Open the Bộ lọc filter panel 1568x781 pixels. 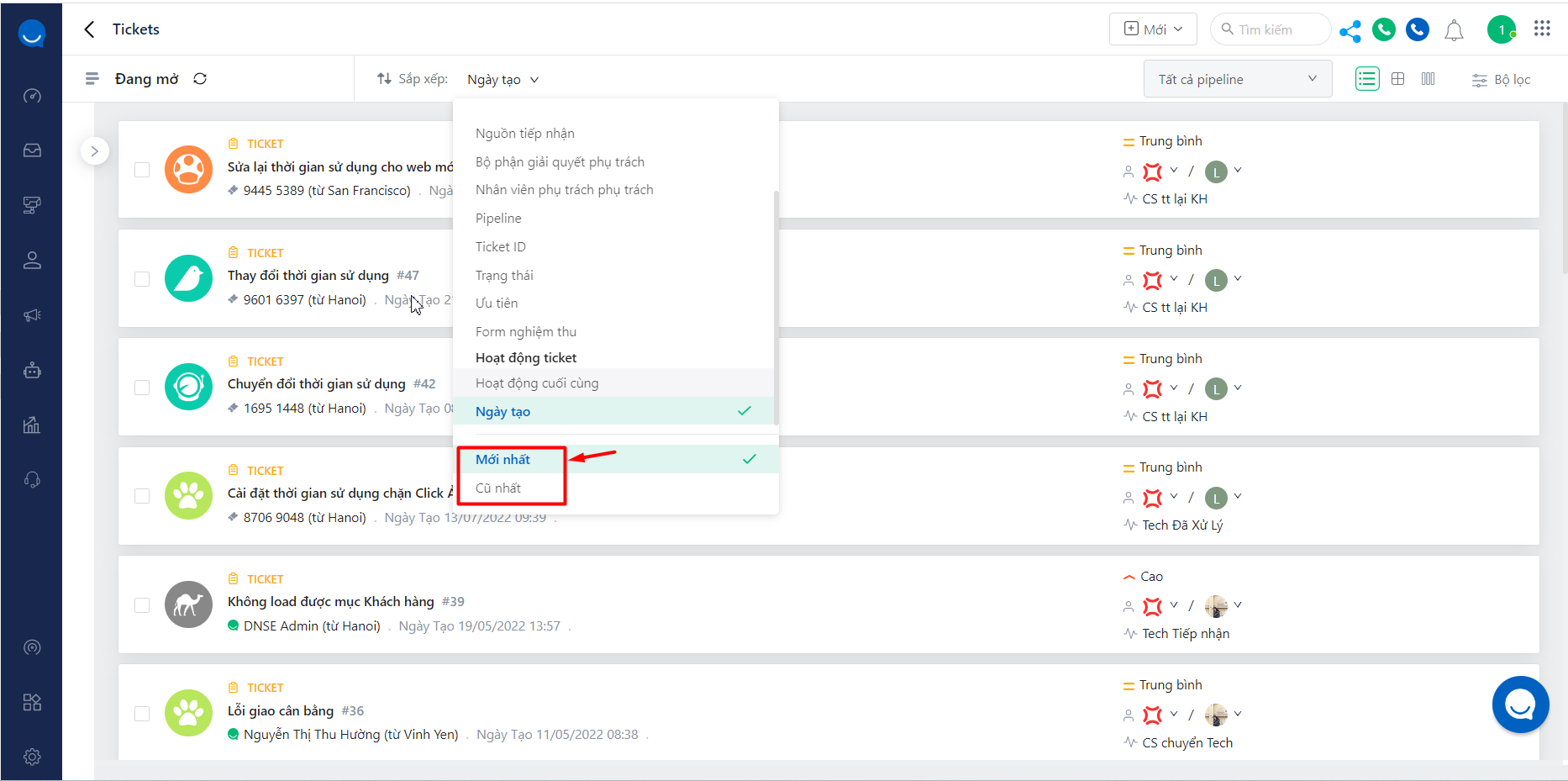pyautogui.click(x=1501, y=80)
